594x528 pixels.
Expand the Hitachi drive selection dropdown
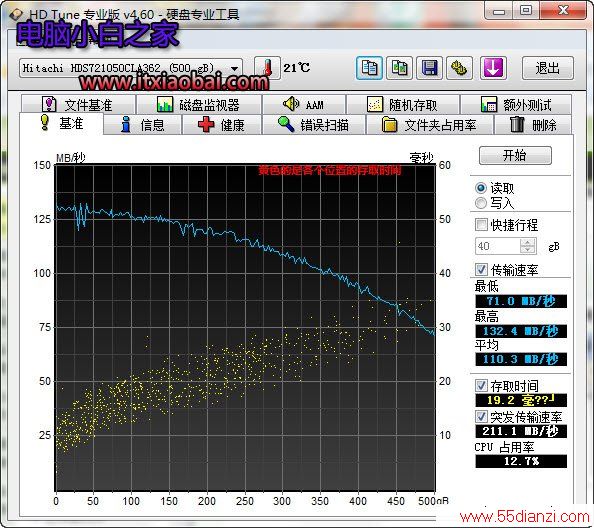pyautogui.click(x=234, y=69)
